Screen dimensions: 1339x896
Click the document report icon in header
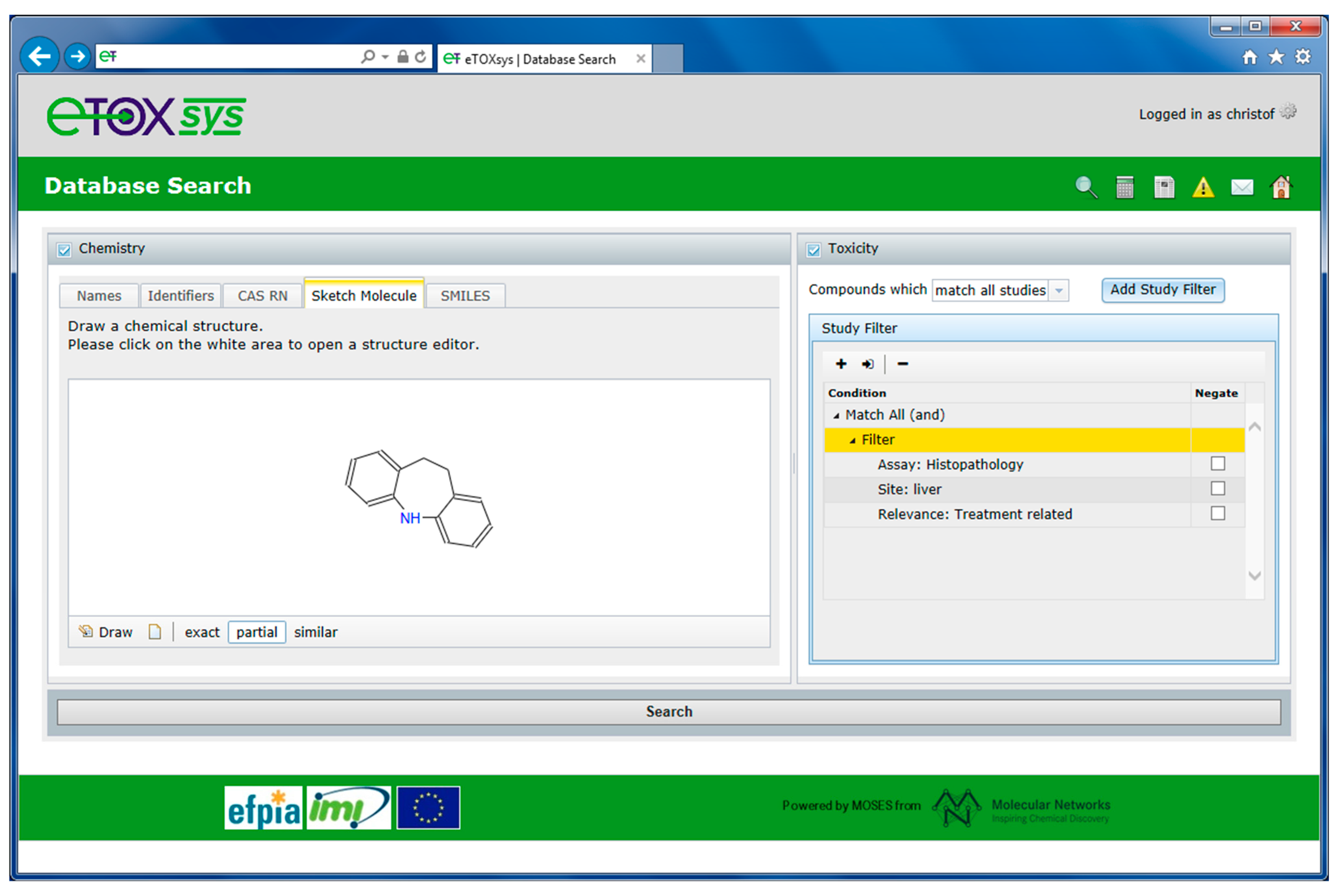1164,187
